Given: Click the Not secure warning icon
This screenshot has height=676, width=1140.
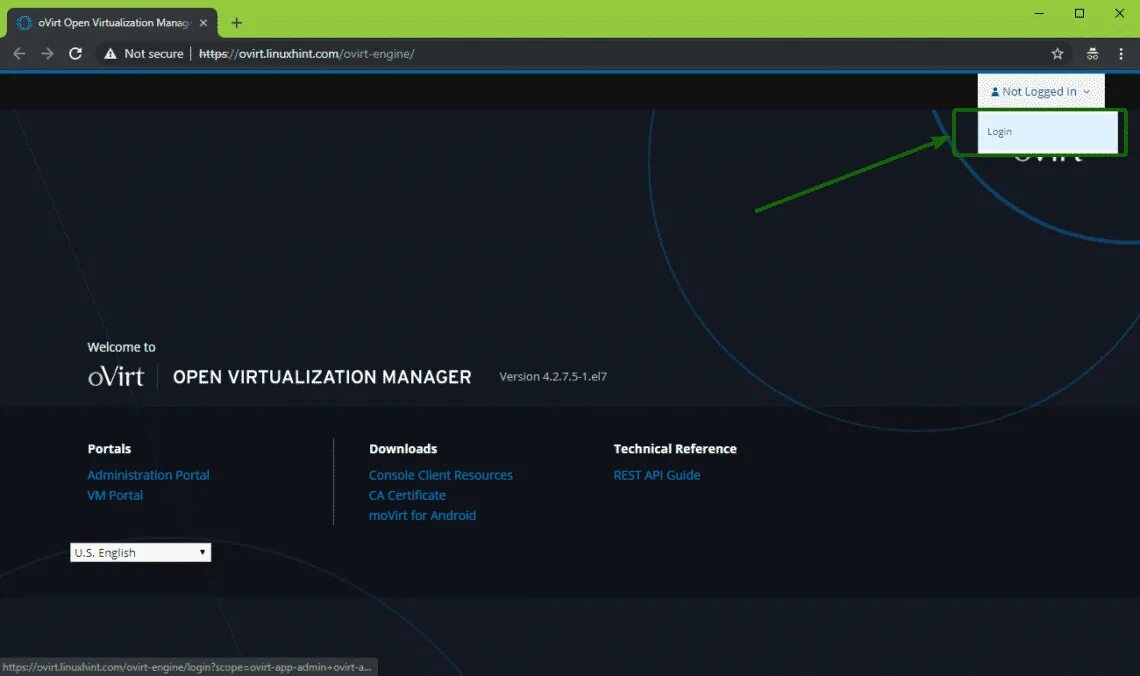Looking at the screenshot, I should coord(110,53).
